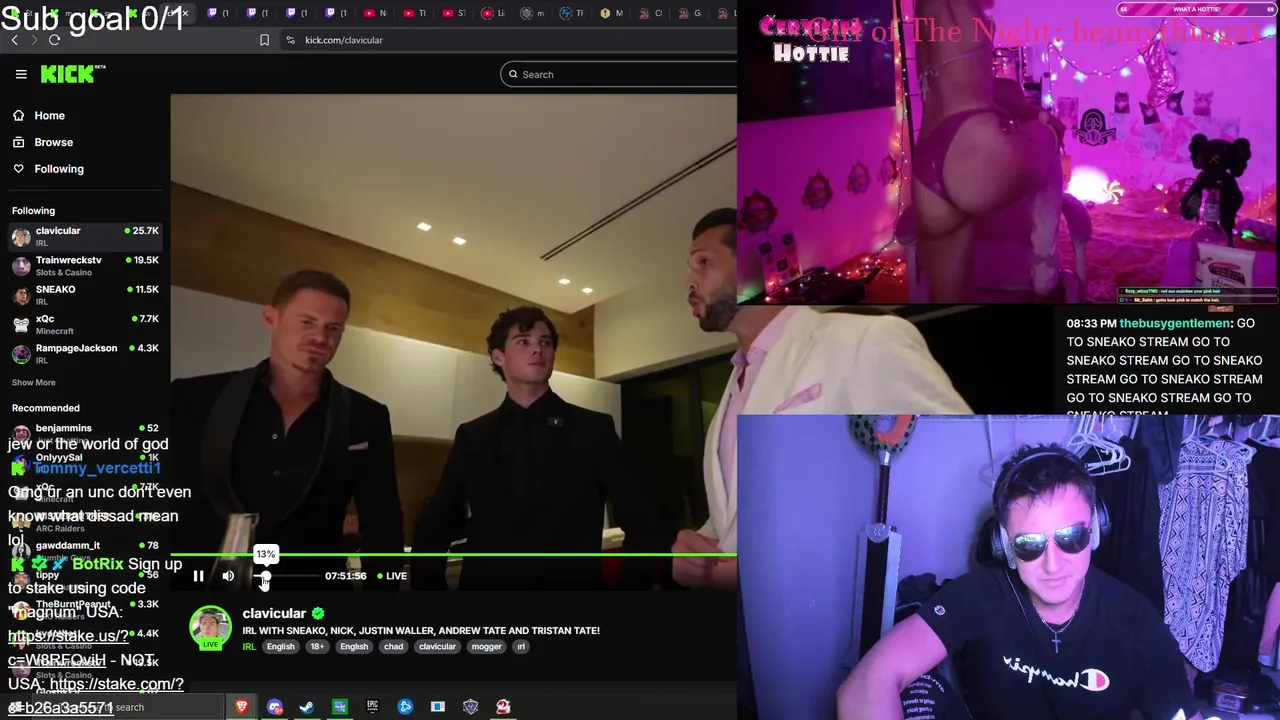
Task: Select the chad stream tag
Action: point(394,647)
